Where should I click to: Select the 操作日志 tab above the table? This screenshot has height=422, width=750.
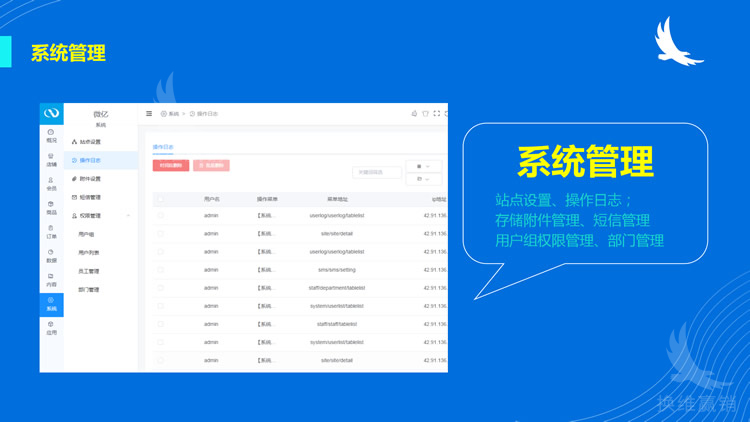[163, 147]
